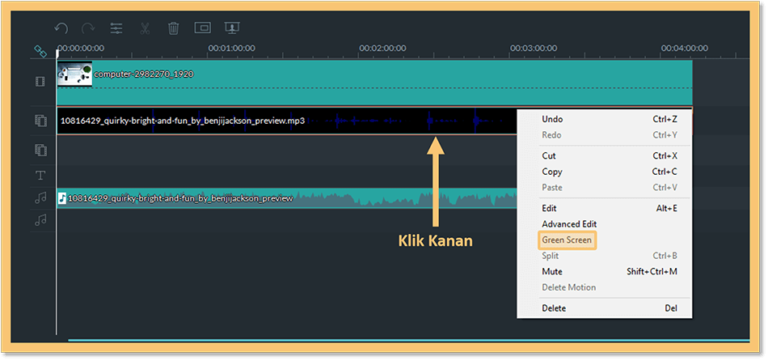Click the Undo arrow icon in toolbar
The width and height of the screenshot is (768, 361).
pyautogui.click(x=61, y=28)
